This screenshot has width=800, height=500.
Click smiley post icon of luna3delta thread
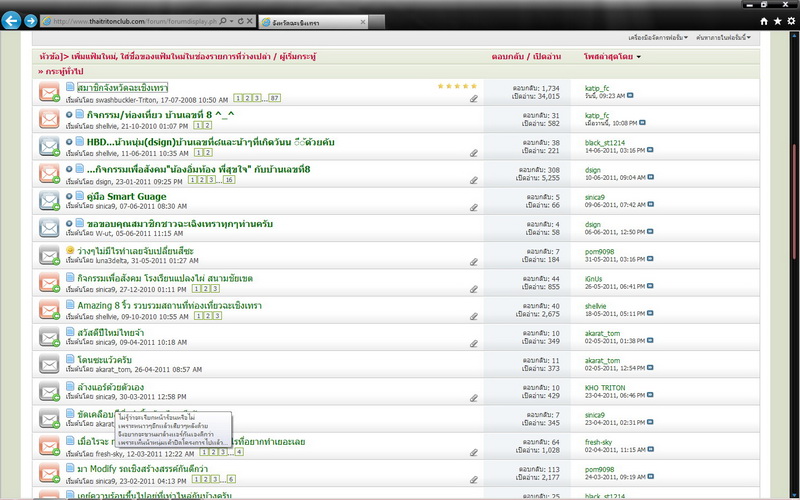70,251
